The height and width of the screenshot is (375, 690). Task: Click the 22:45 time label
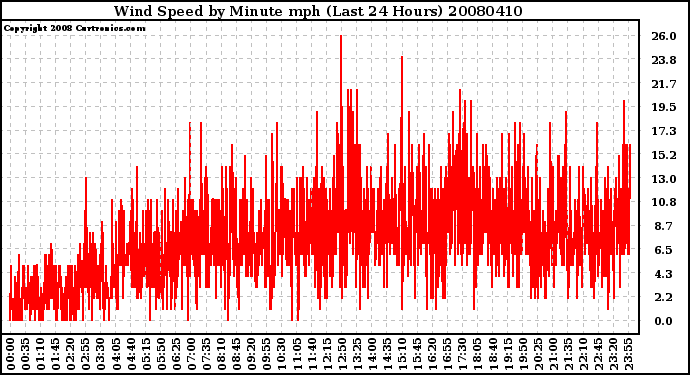pyautogui.click(x=598, y=354)
